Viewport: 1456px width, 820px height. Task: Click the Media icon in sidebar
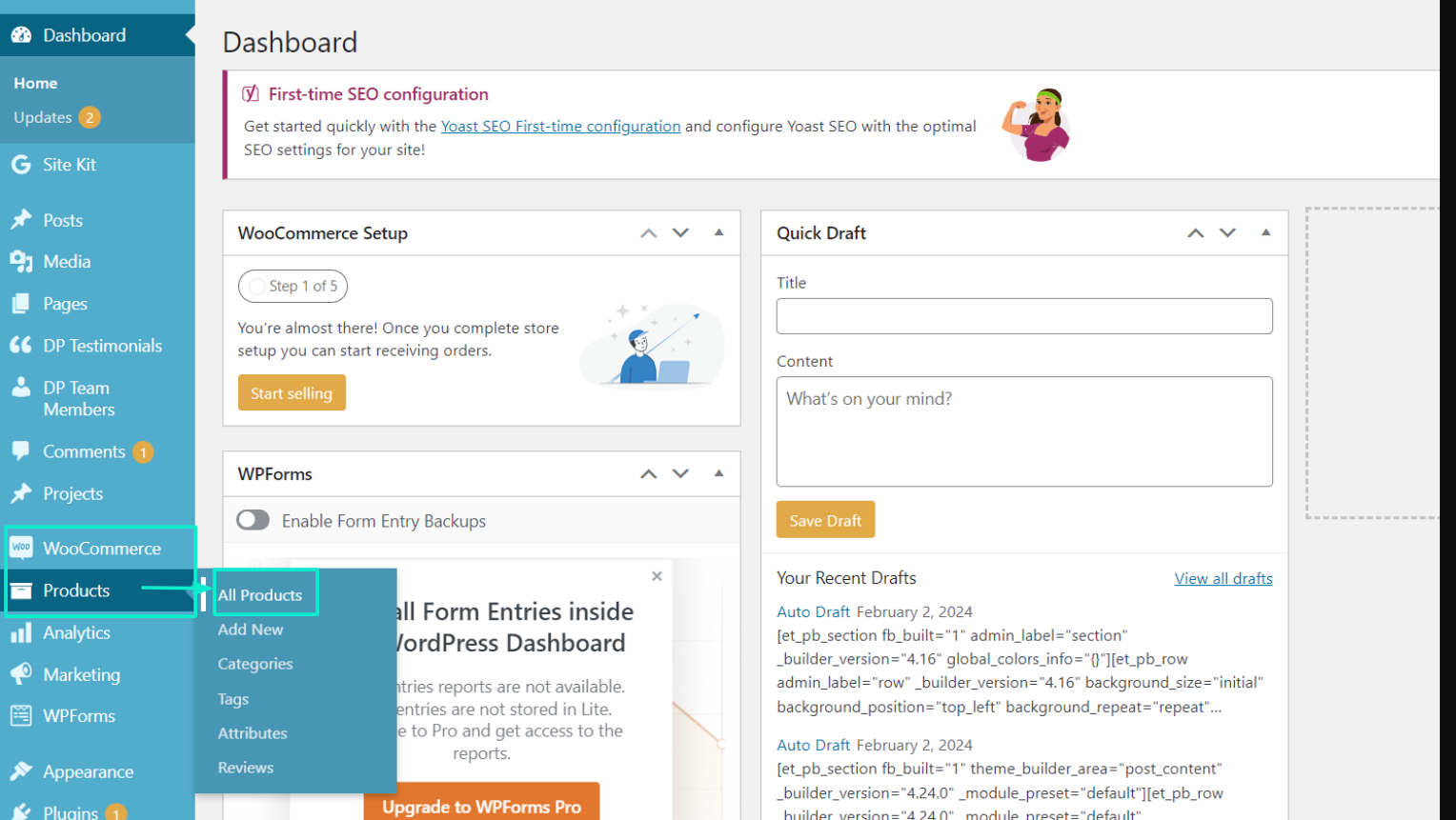(x=21, y=261)
